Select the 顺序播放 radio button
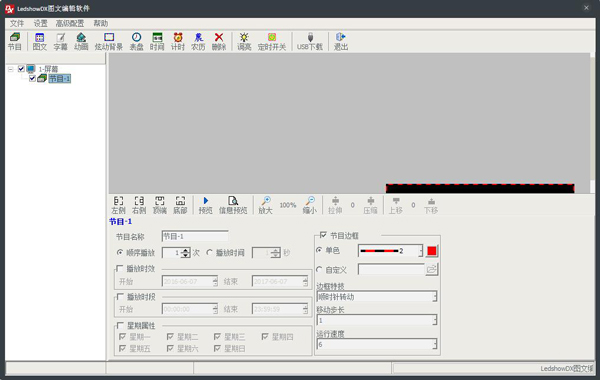 [120, 253]
